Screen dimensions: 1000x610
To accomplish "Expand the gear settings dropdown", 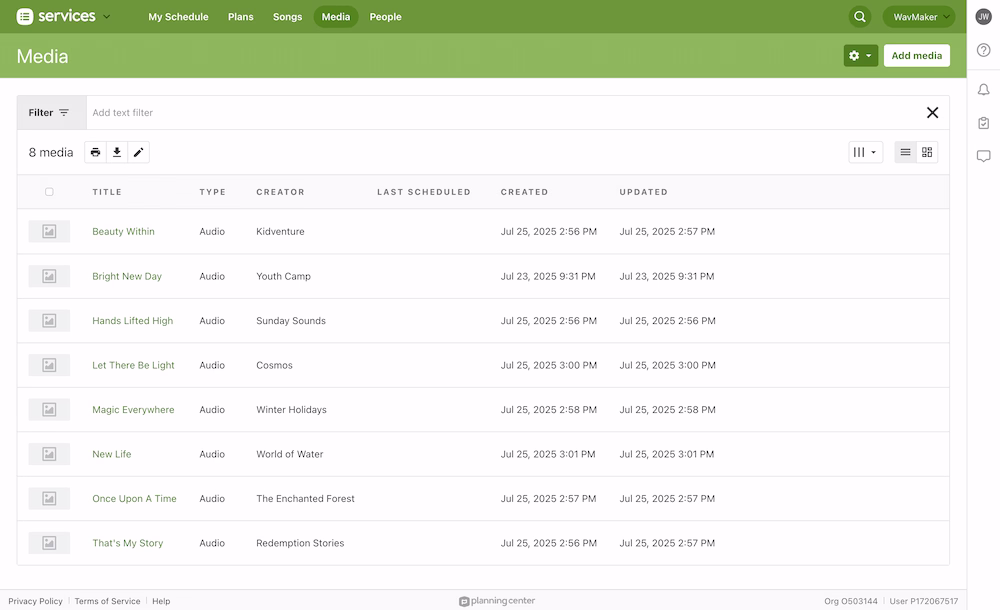I will tap(860, 56).
